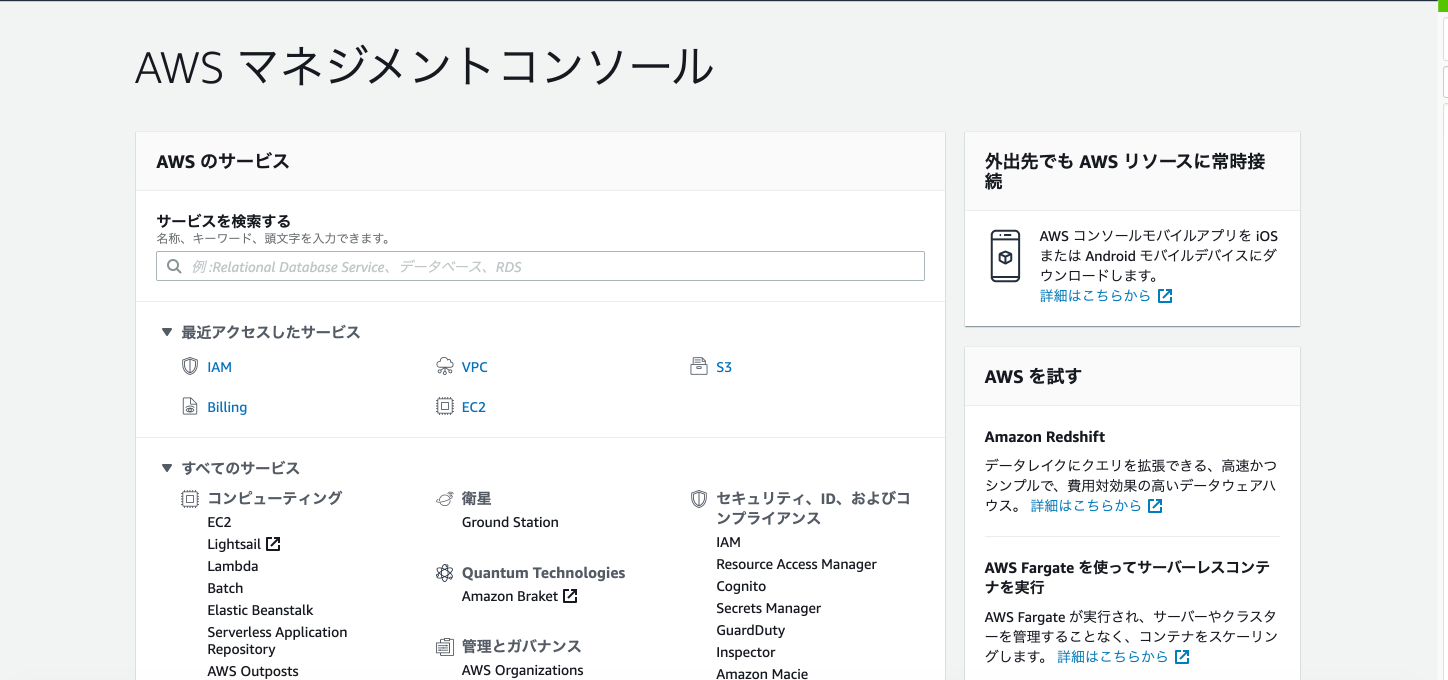1448x680 pixels.
Task: Click the Quantum Technologies atom icon
Action: [x=445, y=573]
